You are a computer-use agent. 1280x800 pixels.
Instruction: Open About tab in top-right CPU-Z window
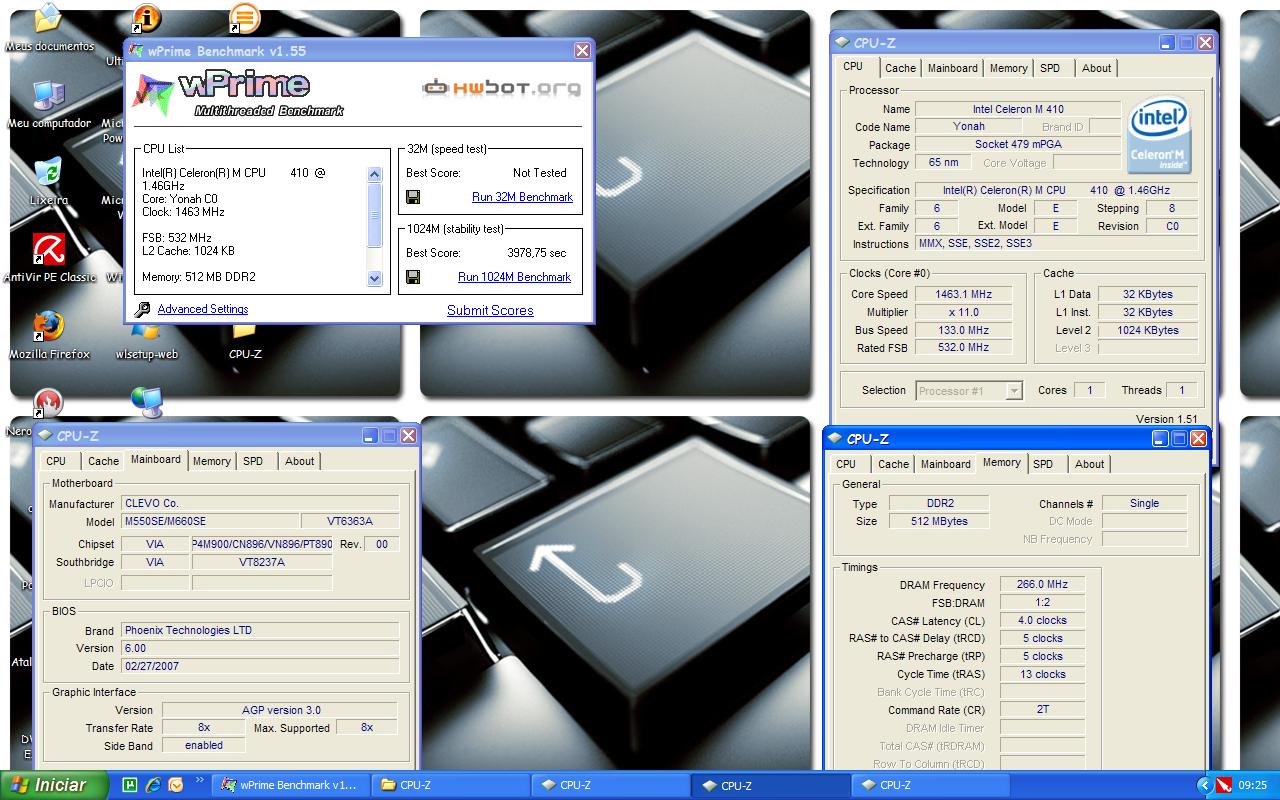(1097, 68)
